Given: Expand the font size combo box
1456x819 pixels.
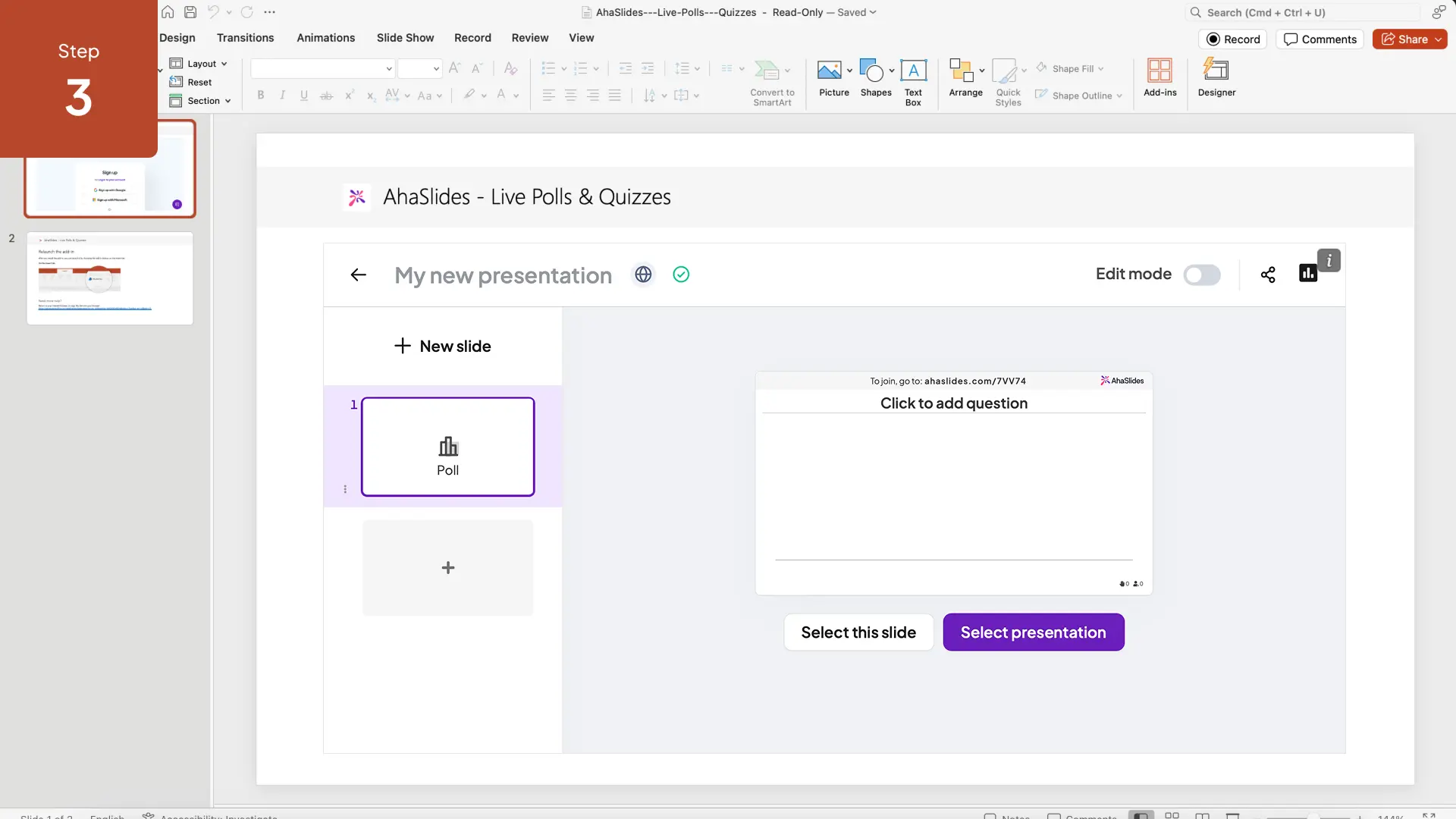Looking at the screenshot, I should (435, 68).
